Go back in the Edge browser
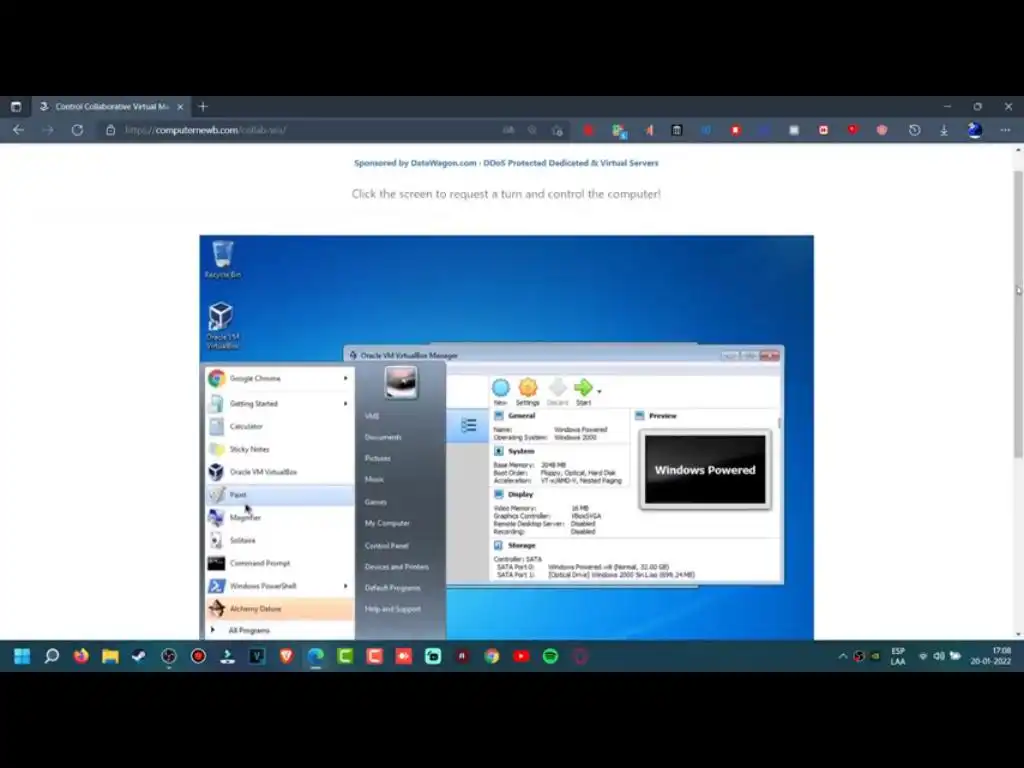1024x768 pixels. pos(18,130)
